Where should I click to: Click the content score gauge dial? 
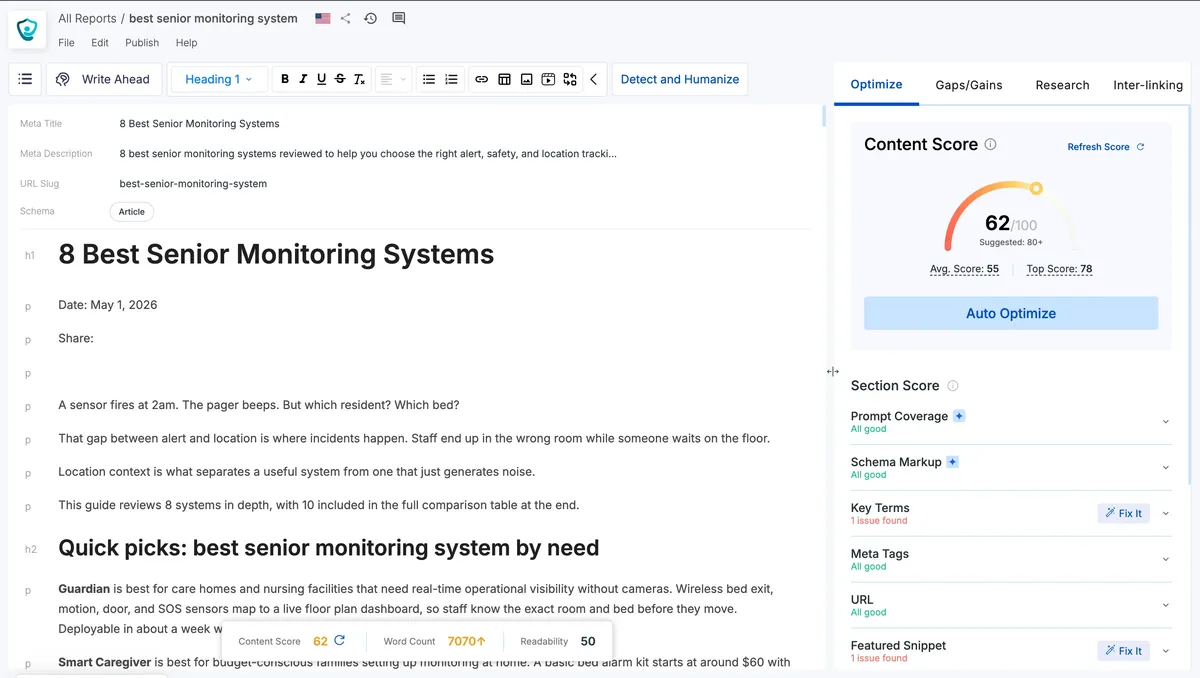1011,216
